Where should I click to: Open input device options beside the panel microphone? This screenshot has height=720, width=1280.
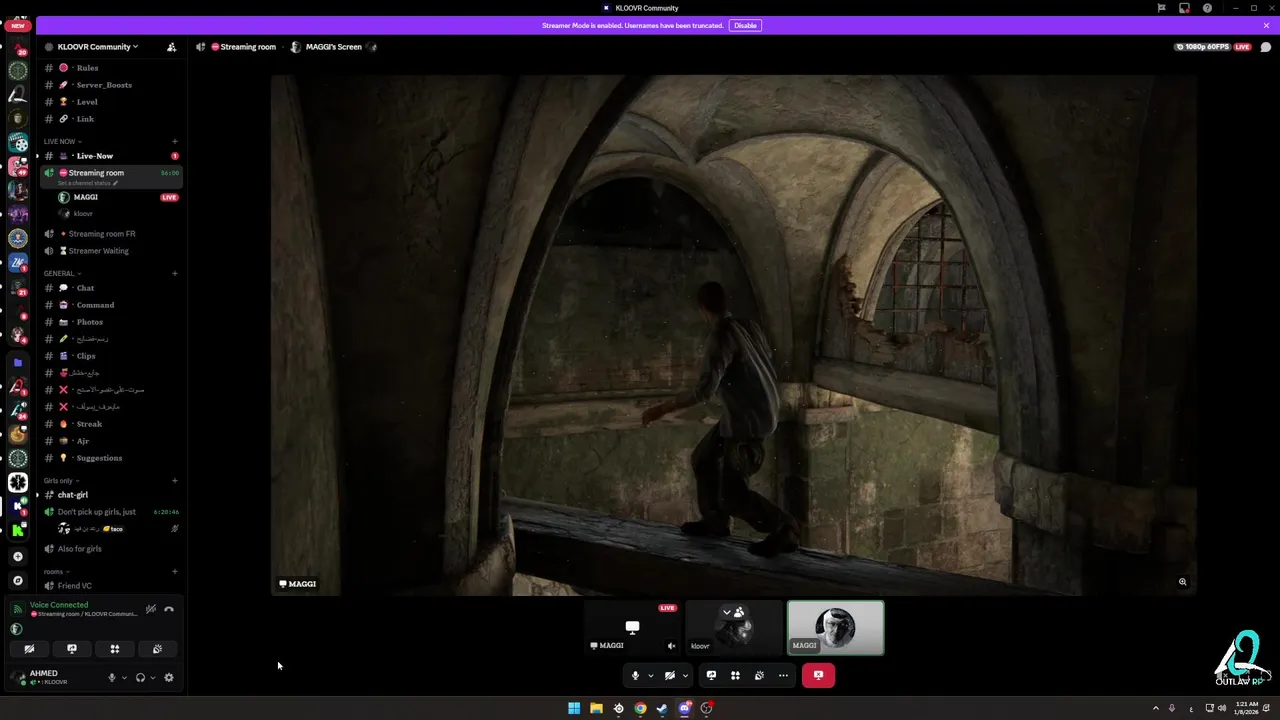(x=124, y=677)
